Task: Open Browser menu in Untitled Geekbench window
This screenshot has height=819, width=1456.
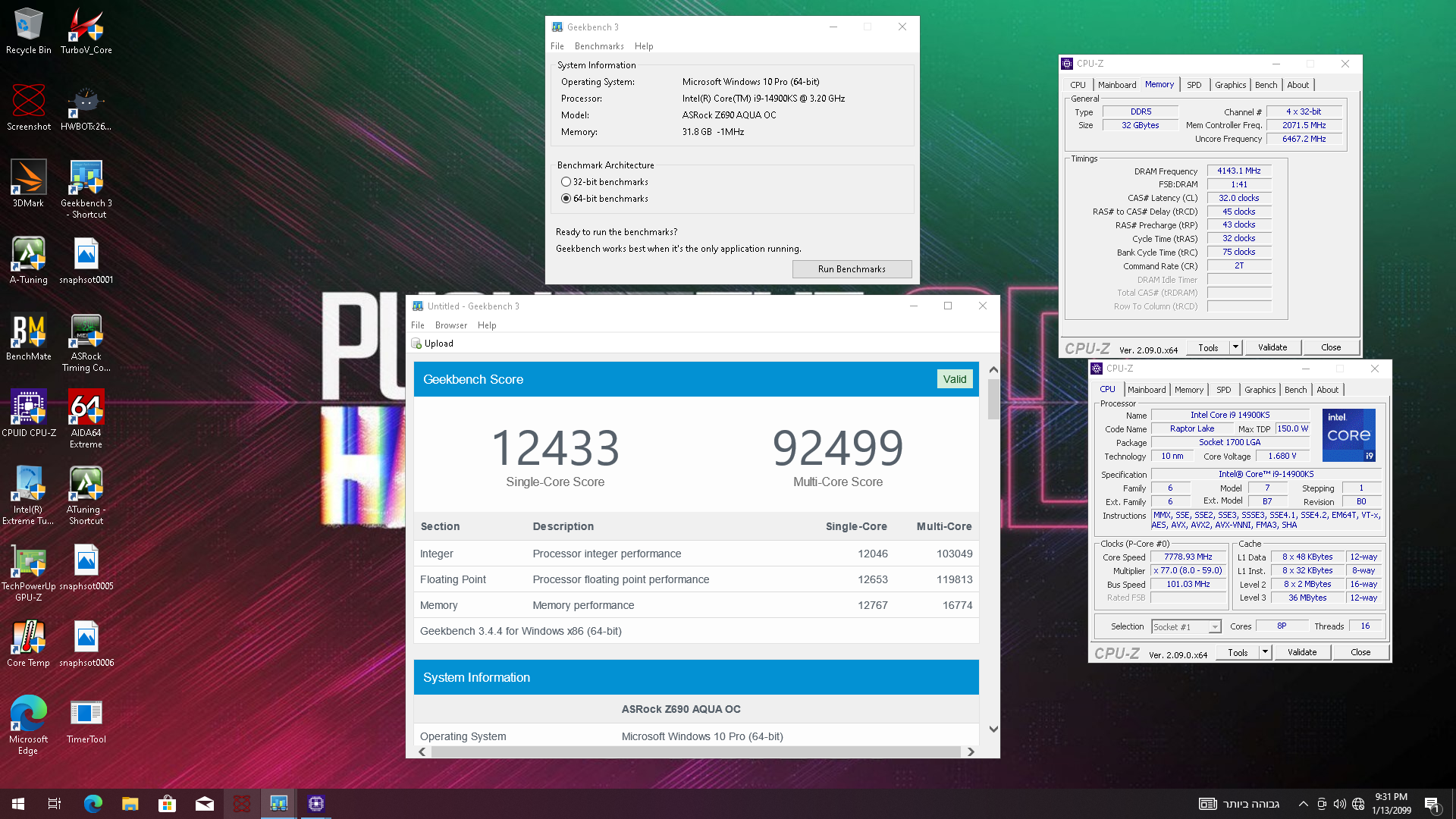Action: tap(451, 325)
